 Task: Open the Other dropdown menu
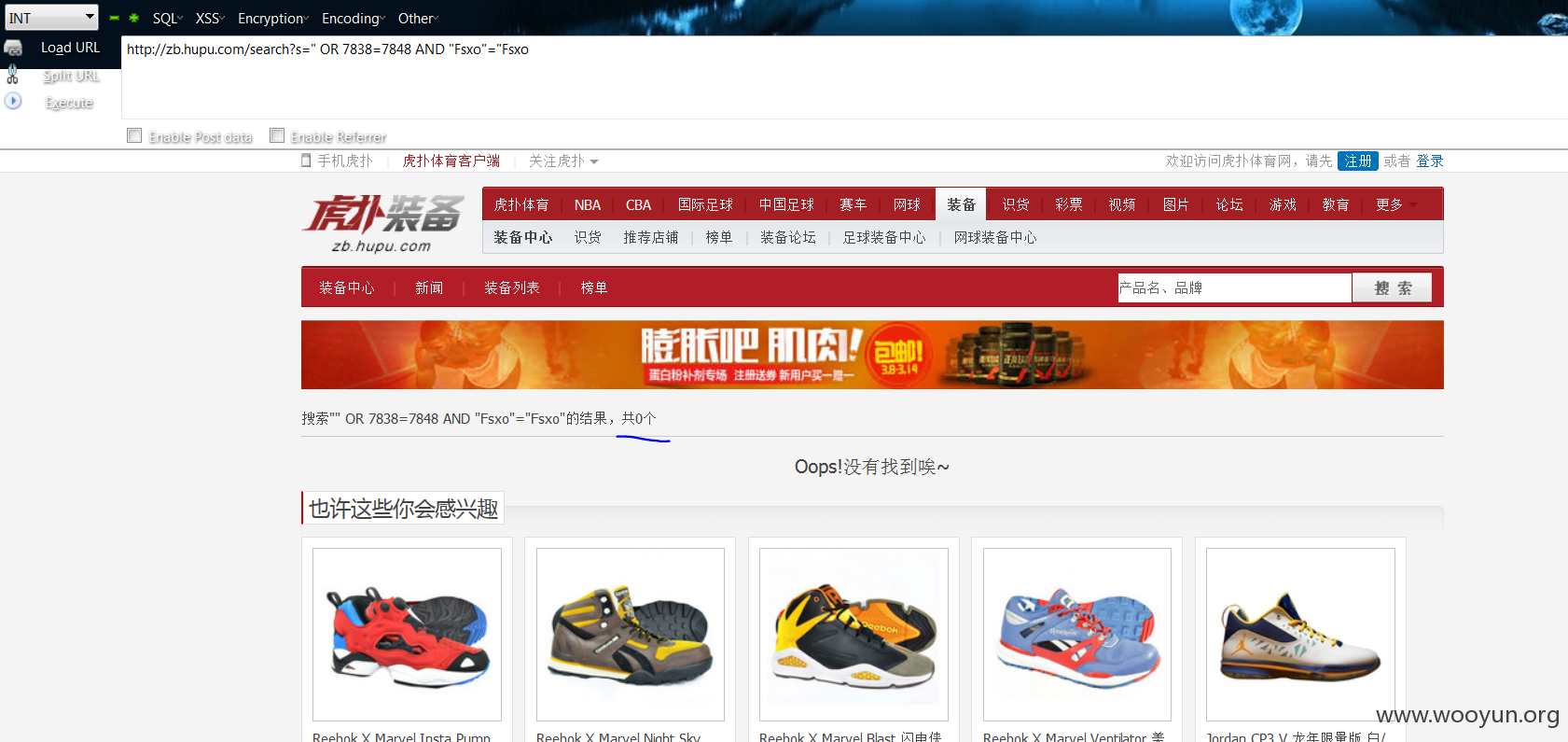pos(418,19)
